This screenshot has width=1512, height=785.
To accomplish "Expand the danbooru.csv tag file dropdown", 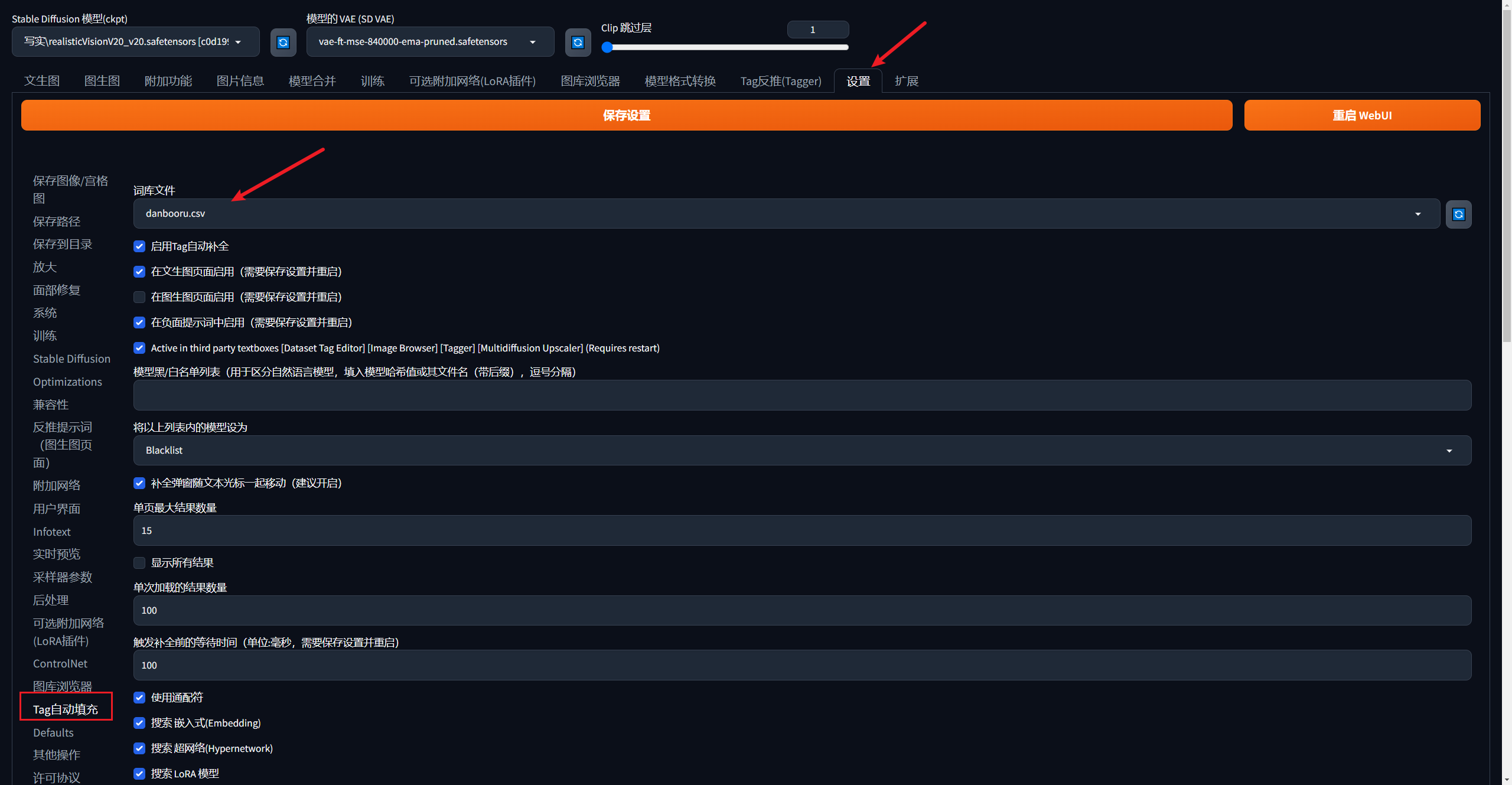I will [x=786, y=214].
